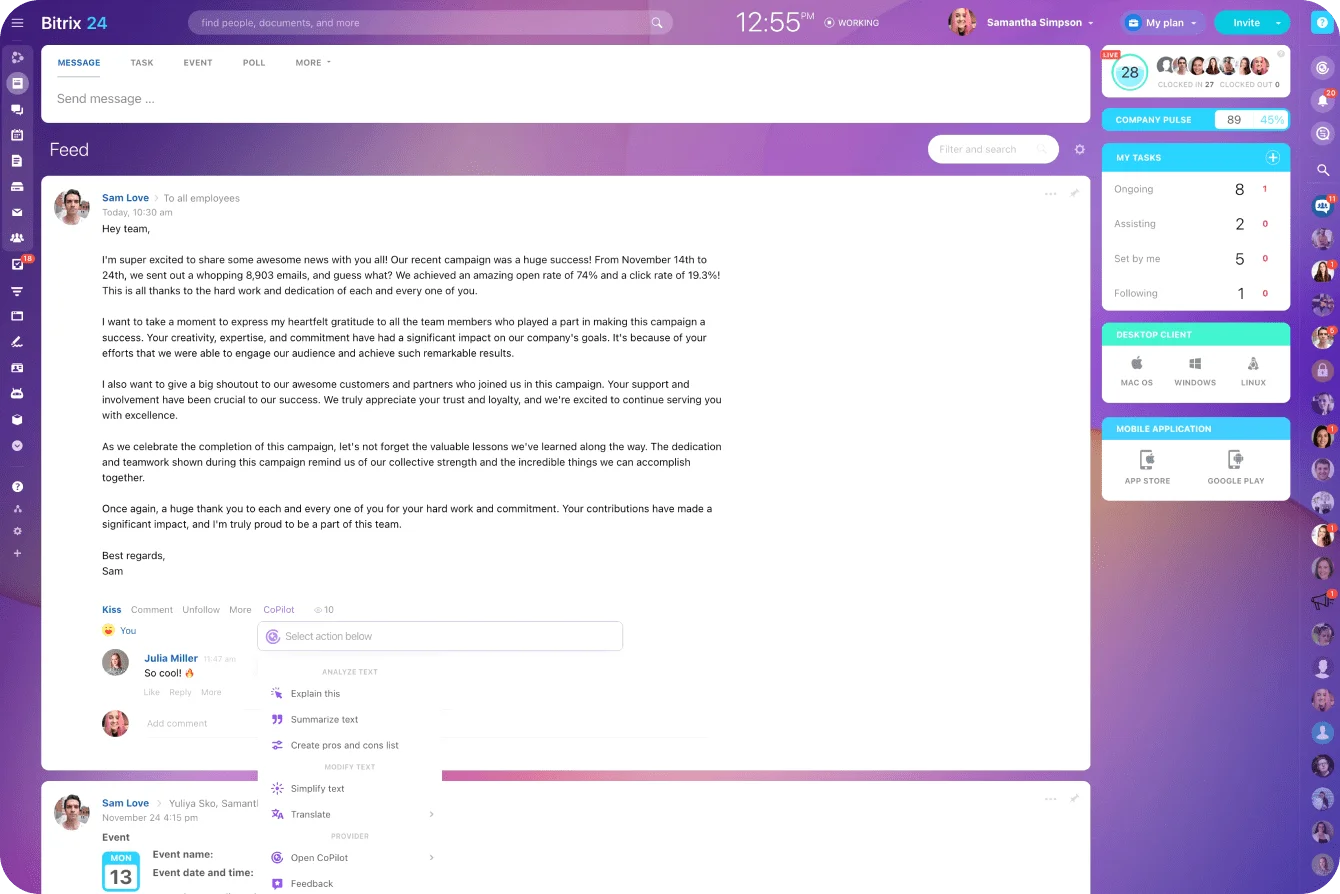Image resolution: width=1340 pixels, height=894 pixels.
Task: Select Summarize text from CoPilot menu
Action: [324, 720]
